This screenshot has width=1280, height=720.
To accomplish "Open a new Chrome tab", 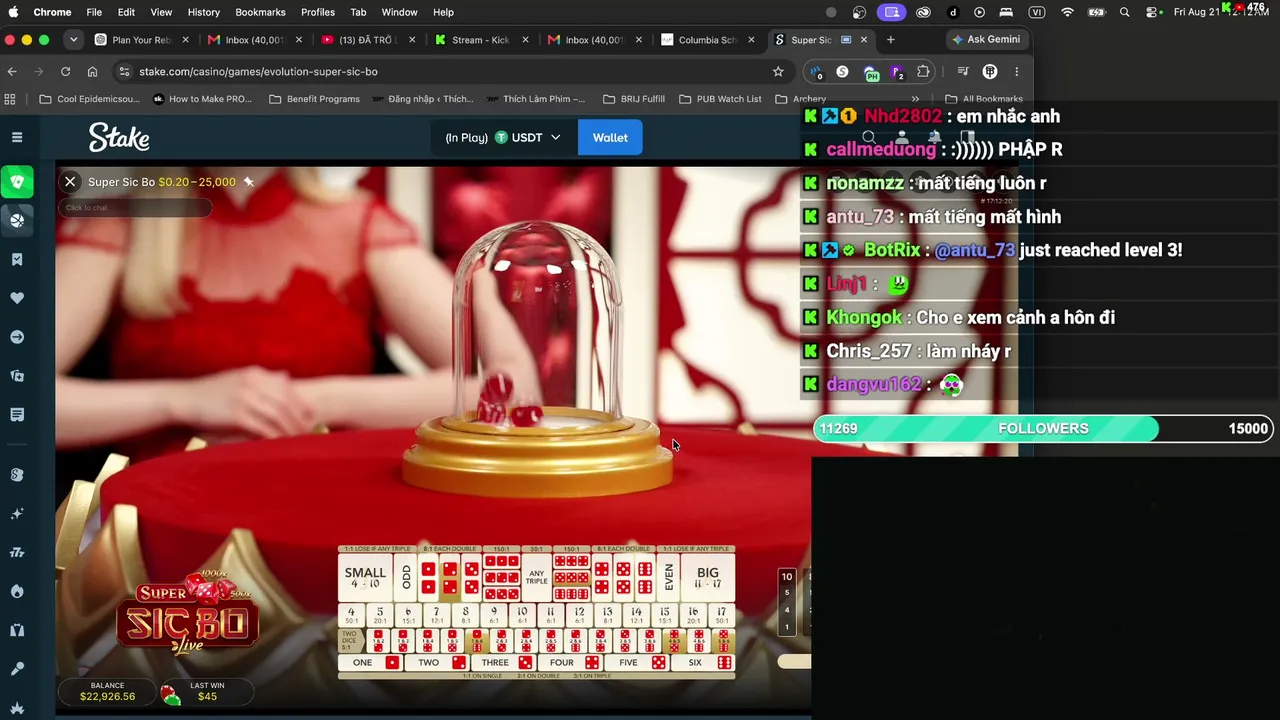I will tap(891, 40).
